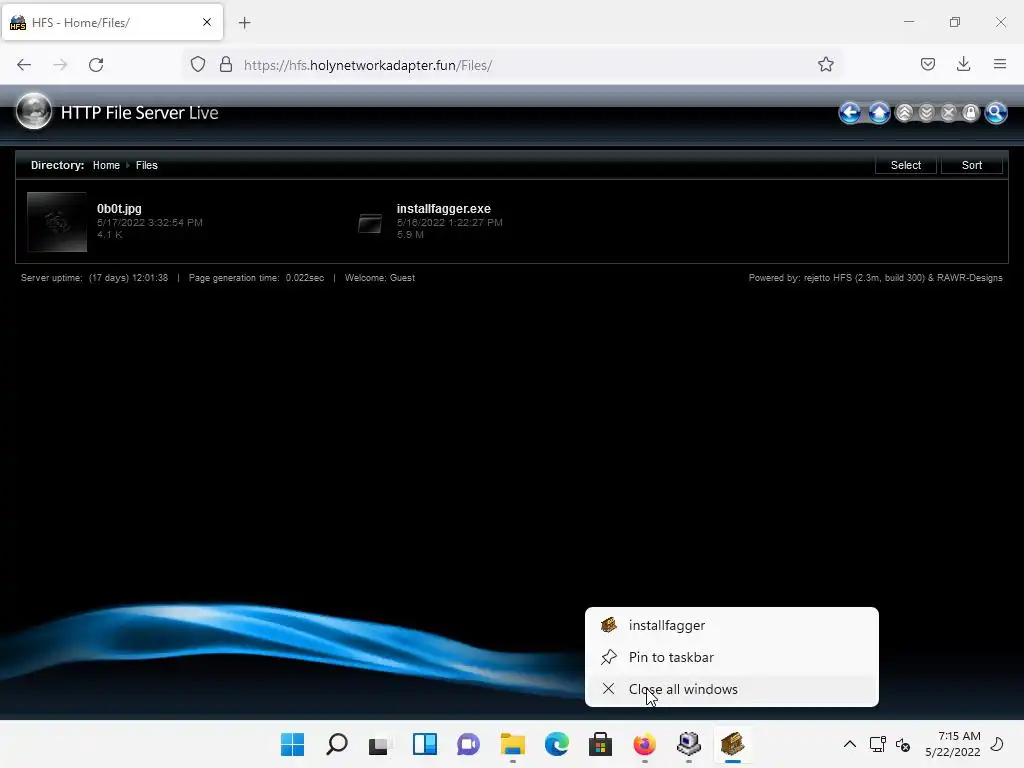Click the site security padlock icon
The image size is (1024, 768).
pyautogui.click(x=226, y=65)
